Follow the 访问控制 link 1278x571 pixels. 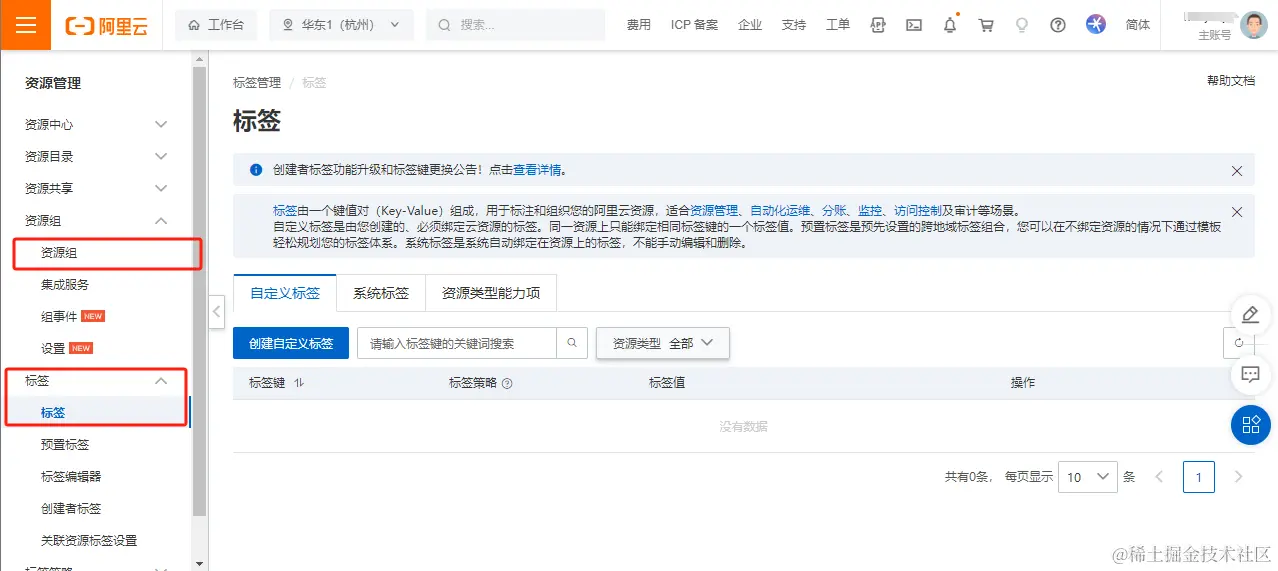918,211
